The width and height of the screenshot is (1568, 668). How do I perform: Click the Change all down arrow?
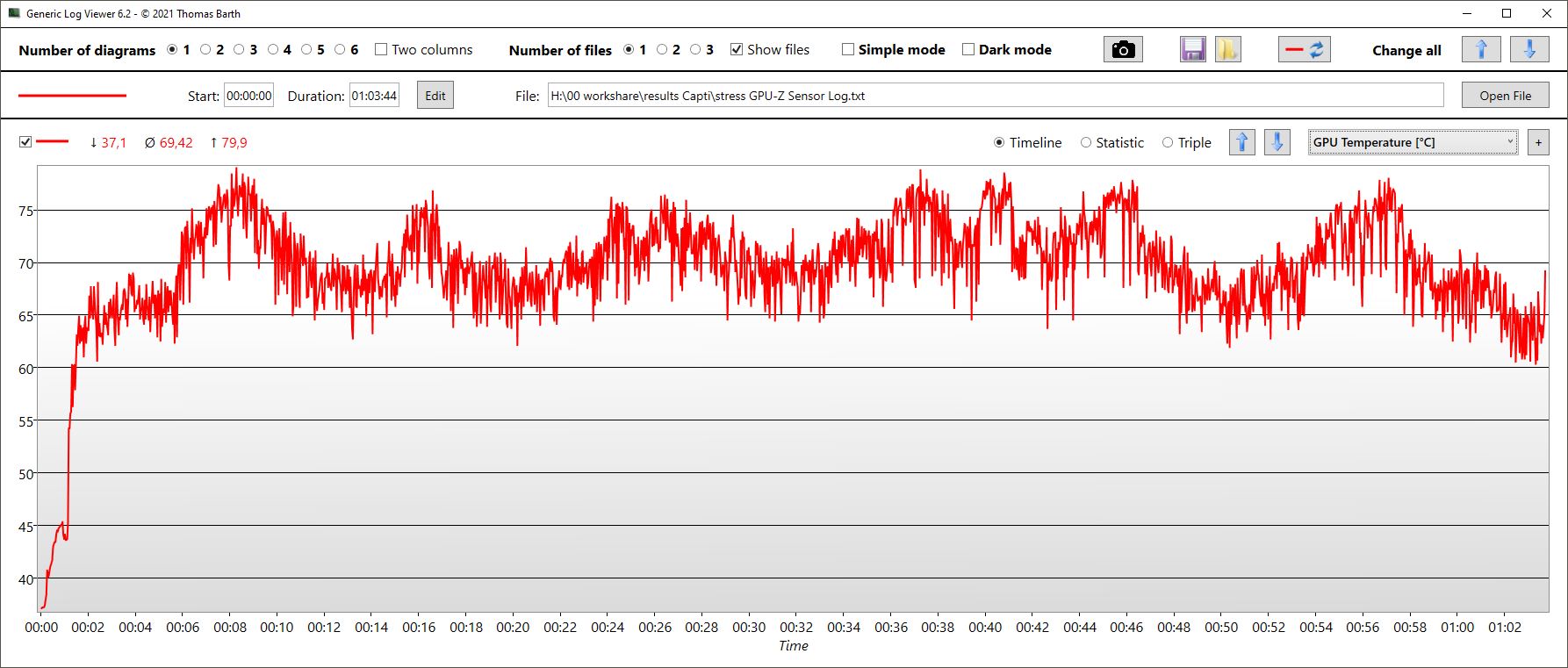(x=1528, y=50)
